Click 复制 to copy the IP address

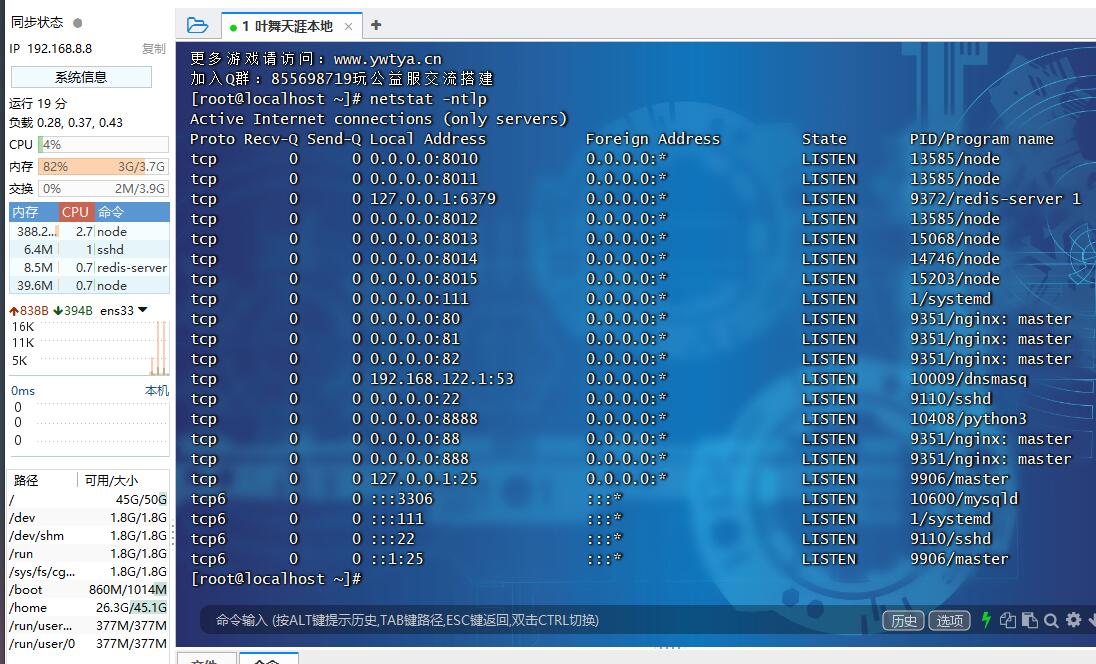pos(154,49)
